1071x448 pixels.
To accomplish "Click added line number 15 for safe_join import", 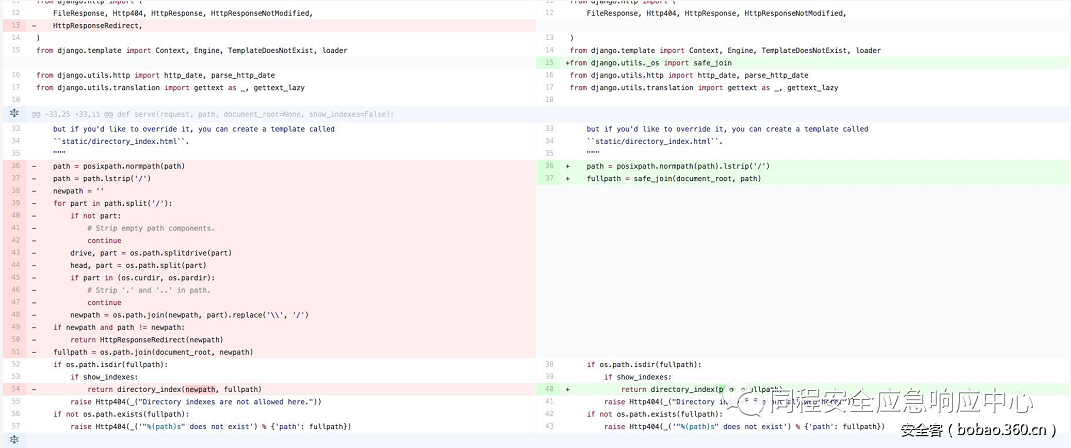I will tap(549, 62).
